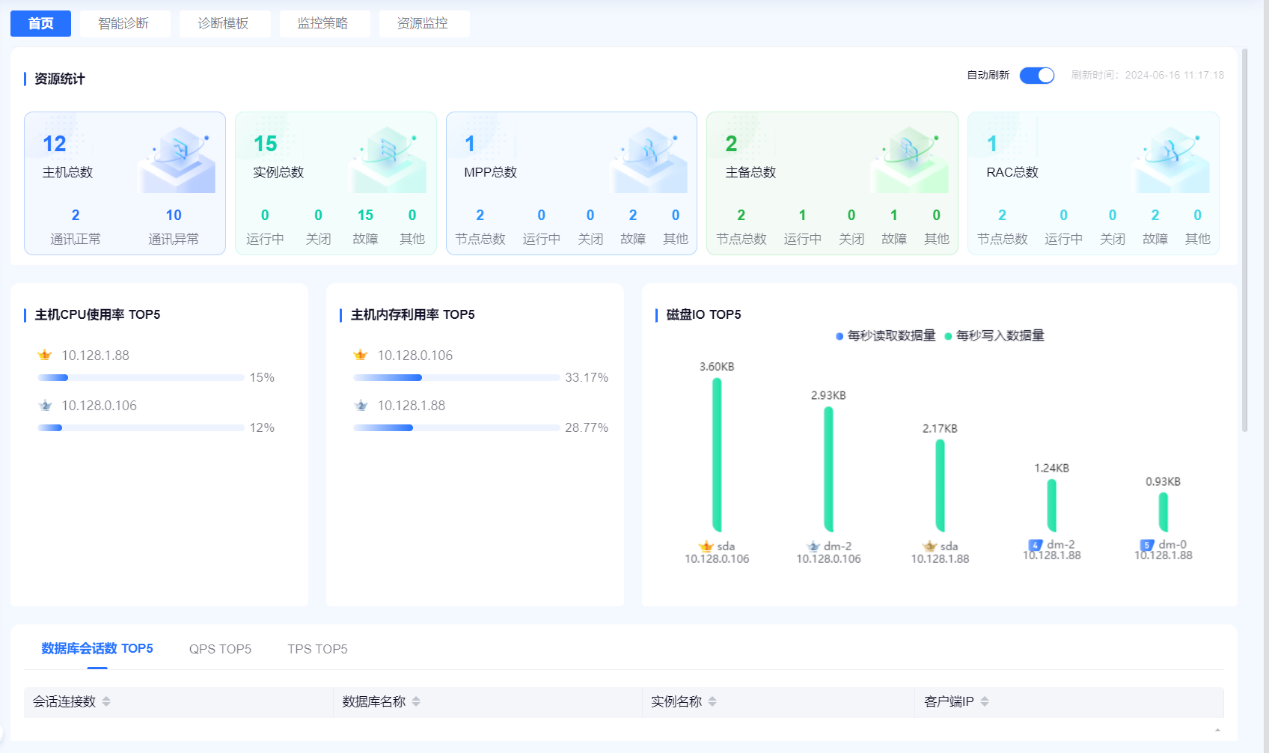The width and height of the screenshot is (1269, 753).
Task: Disable the 自动刷新 toggle switch
Action: [1037, 75]
